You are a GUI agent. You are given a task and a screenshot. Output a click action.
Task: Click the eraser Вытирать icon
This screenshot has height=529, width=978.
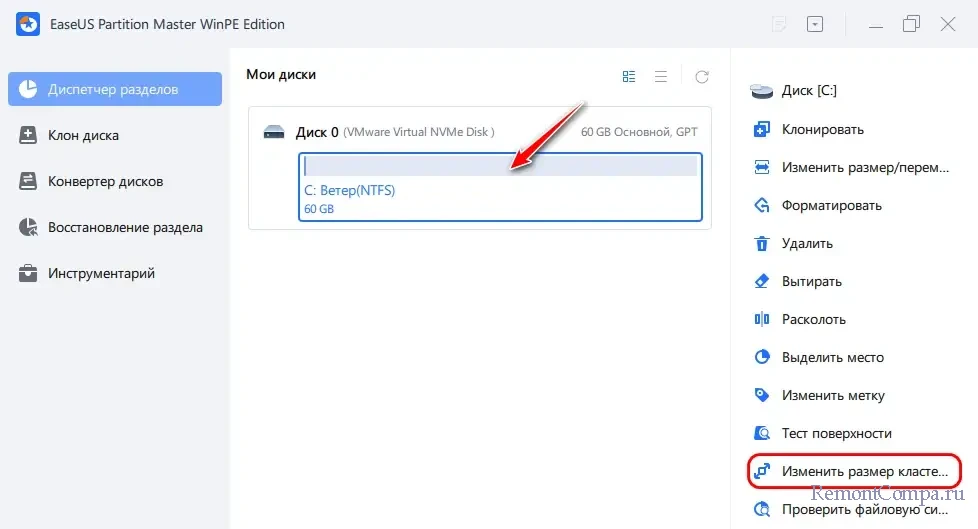coord(762,281)
